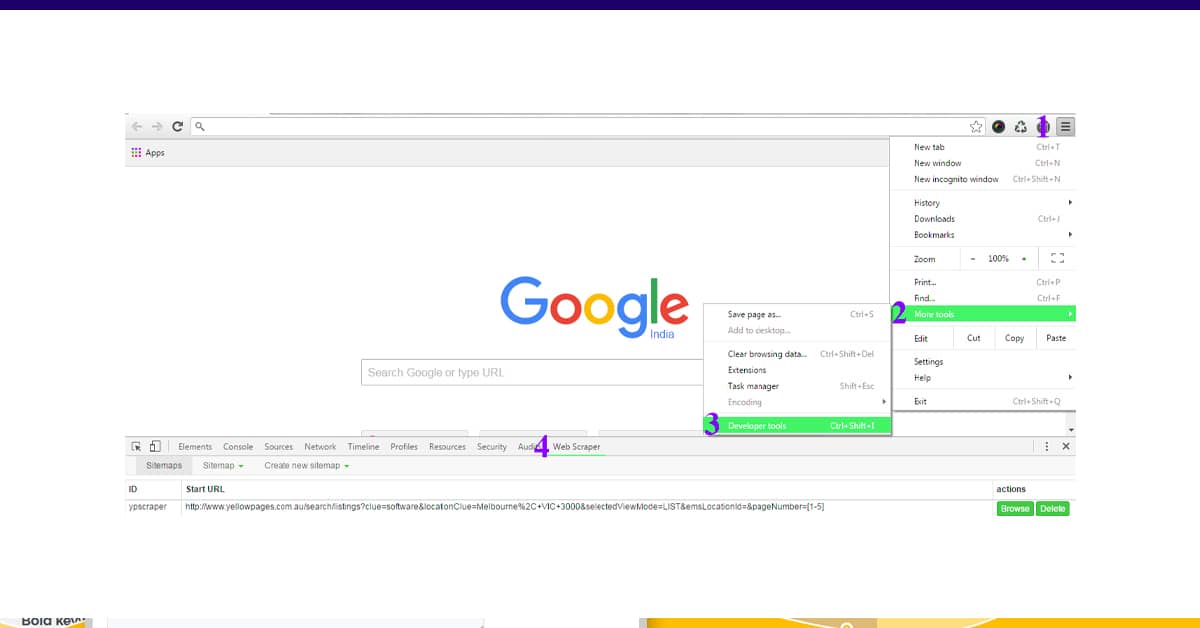Click the dark circular extension icon

(998, 127)
